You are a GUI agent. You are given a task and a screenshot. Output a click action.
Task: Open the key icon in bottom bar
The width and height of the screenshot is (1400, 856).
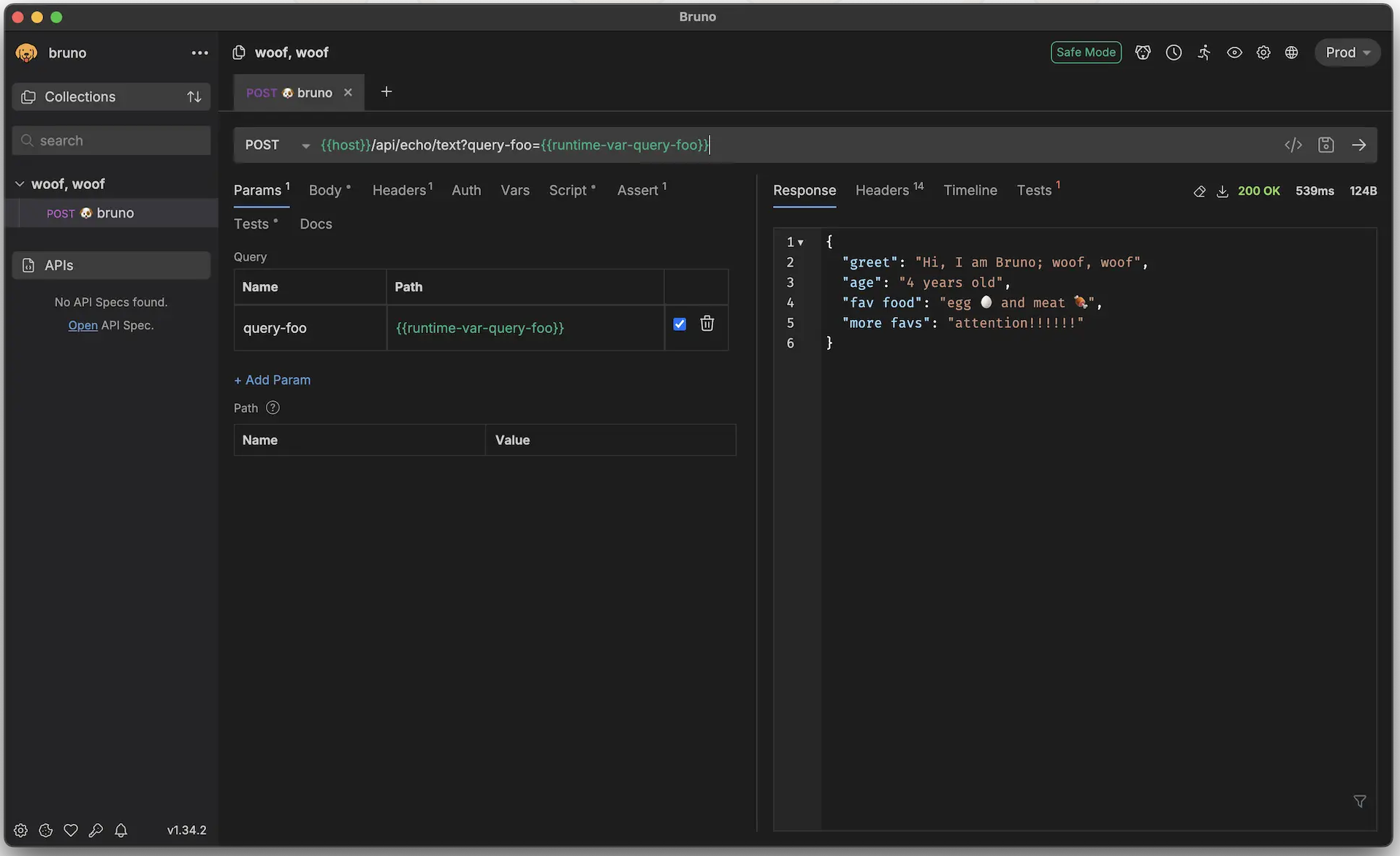pos(96,830)
